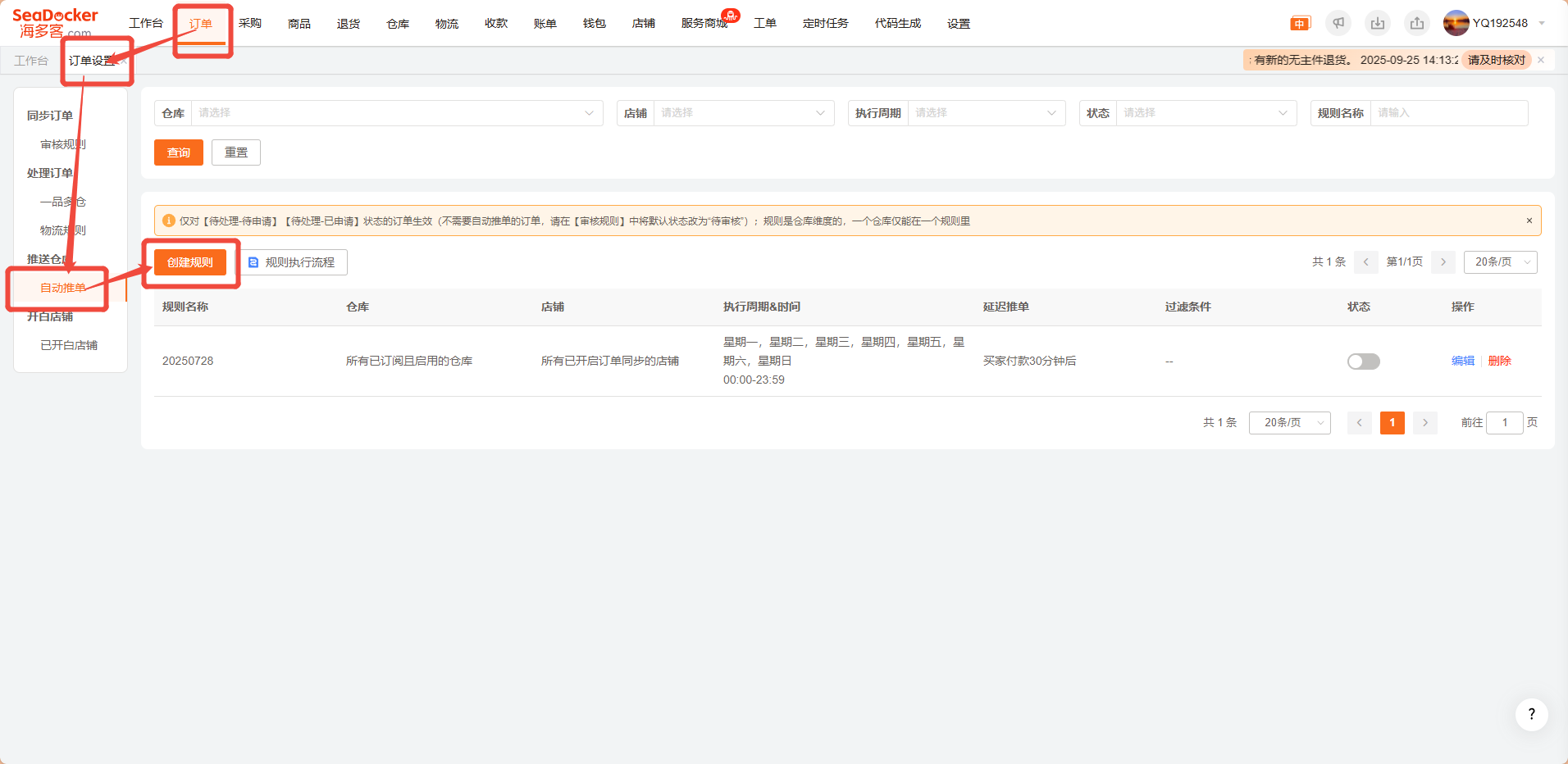
Task: Open the help question mark button
Action: tap(1531, 714)
